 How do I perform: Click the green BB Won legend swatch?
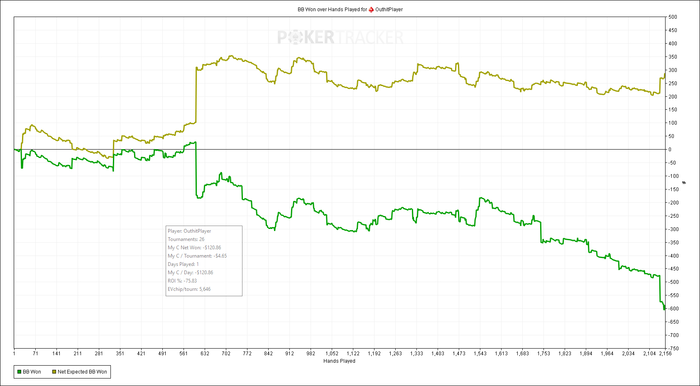click(x=19, y=372)
